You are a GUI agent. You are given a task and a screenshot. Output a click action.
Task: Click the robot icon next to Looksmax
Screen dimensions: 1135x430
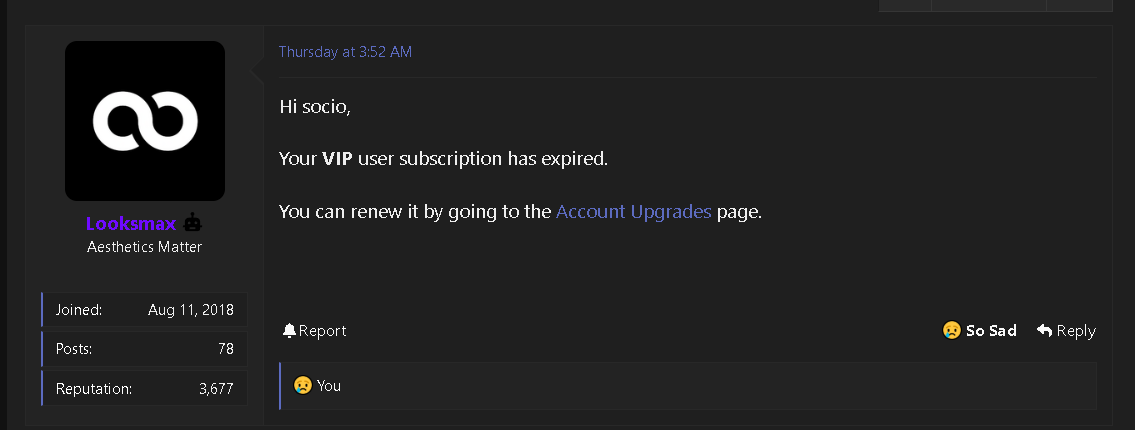click(191, 222)
